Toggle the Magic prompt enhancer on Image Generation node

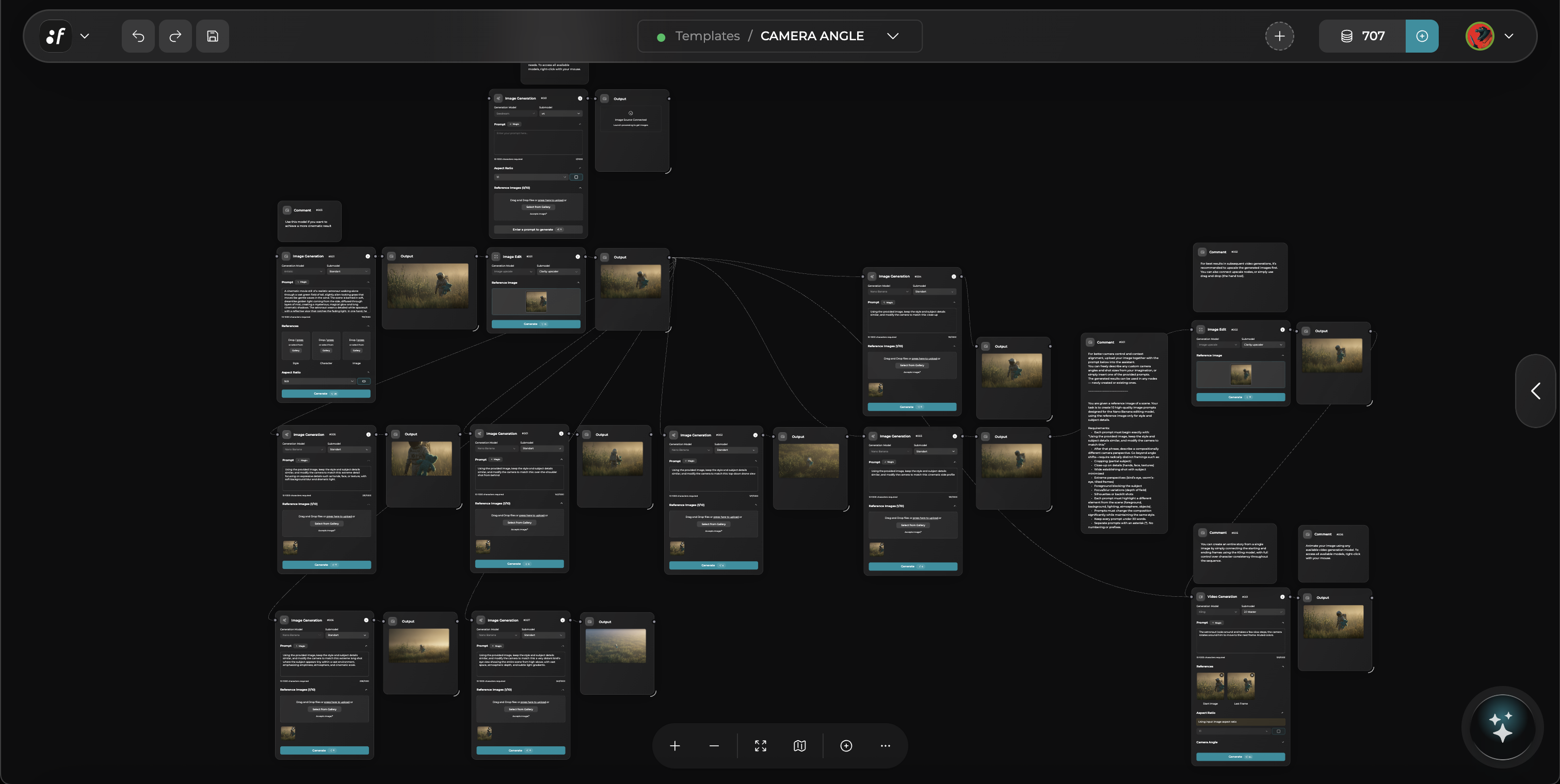tap(302, 282)
